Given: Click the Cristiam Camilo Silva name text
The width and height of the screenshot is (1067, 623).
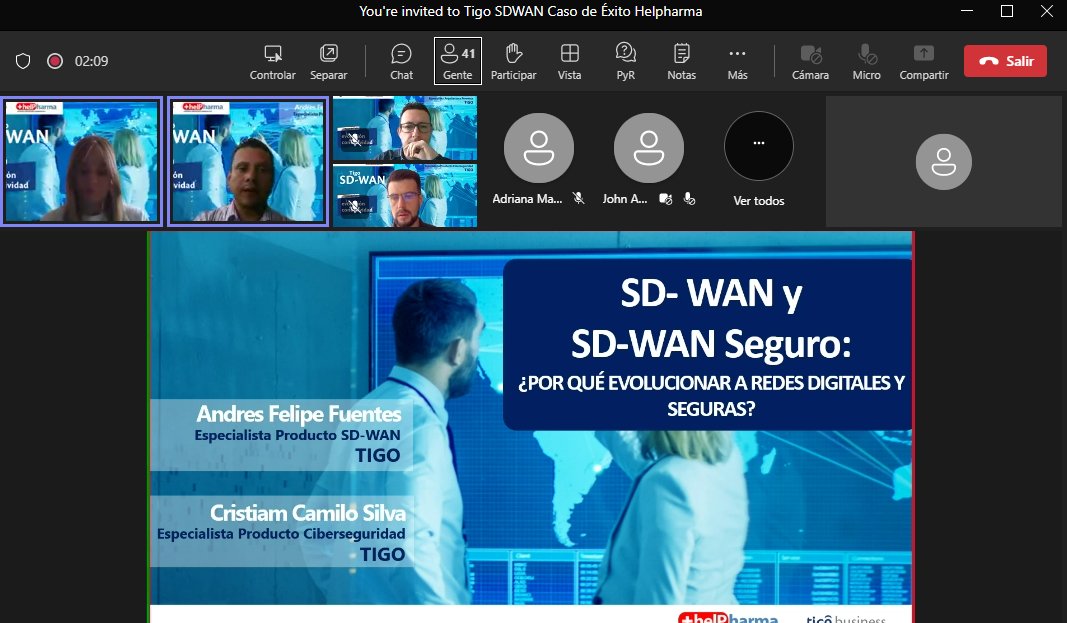Looking at the screenshot, I should click(308, 513).
